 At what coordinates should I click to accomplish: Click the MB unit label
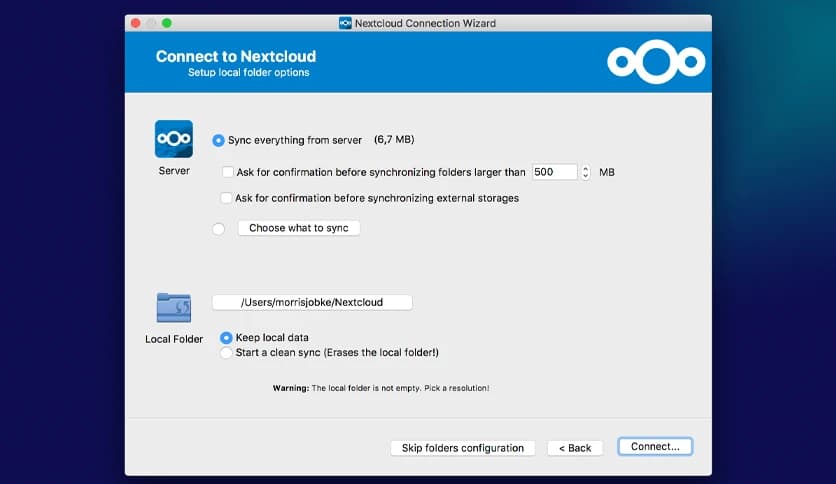click(607, 172)
